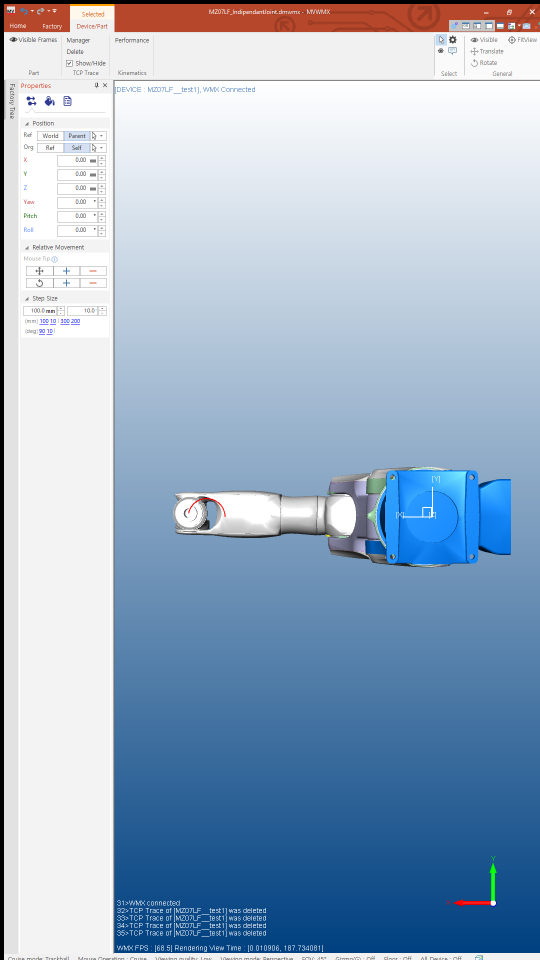Set Org to Ref
Viewport: 540px width, 960px height.
tap(50, 148)
